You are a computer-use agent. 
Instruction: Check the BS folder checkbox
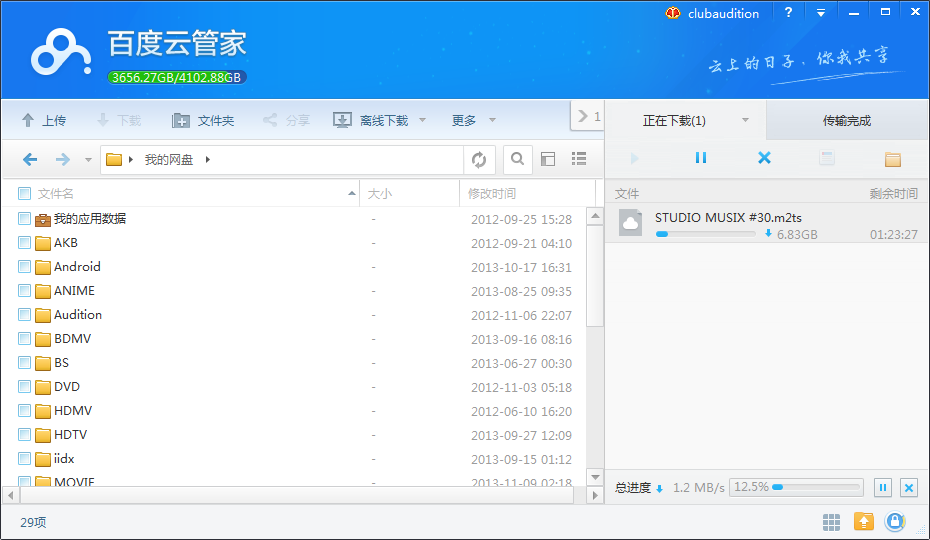[24, 362]
